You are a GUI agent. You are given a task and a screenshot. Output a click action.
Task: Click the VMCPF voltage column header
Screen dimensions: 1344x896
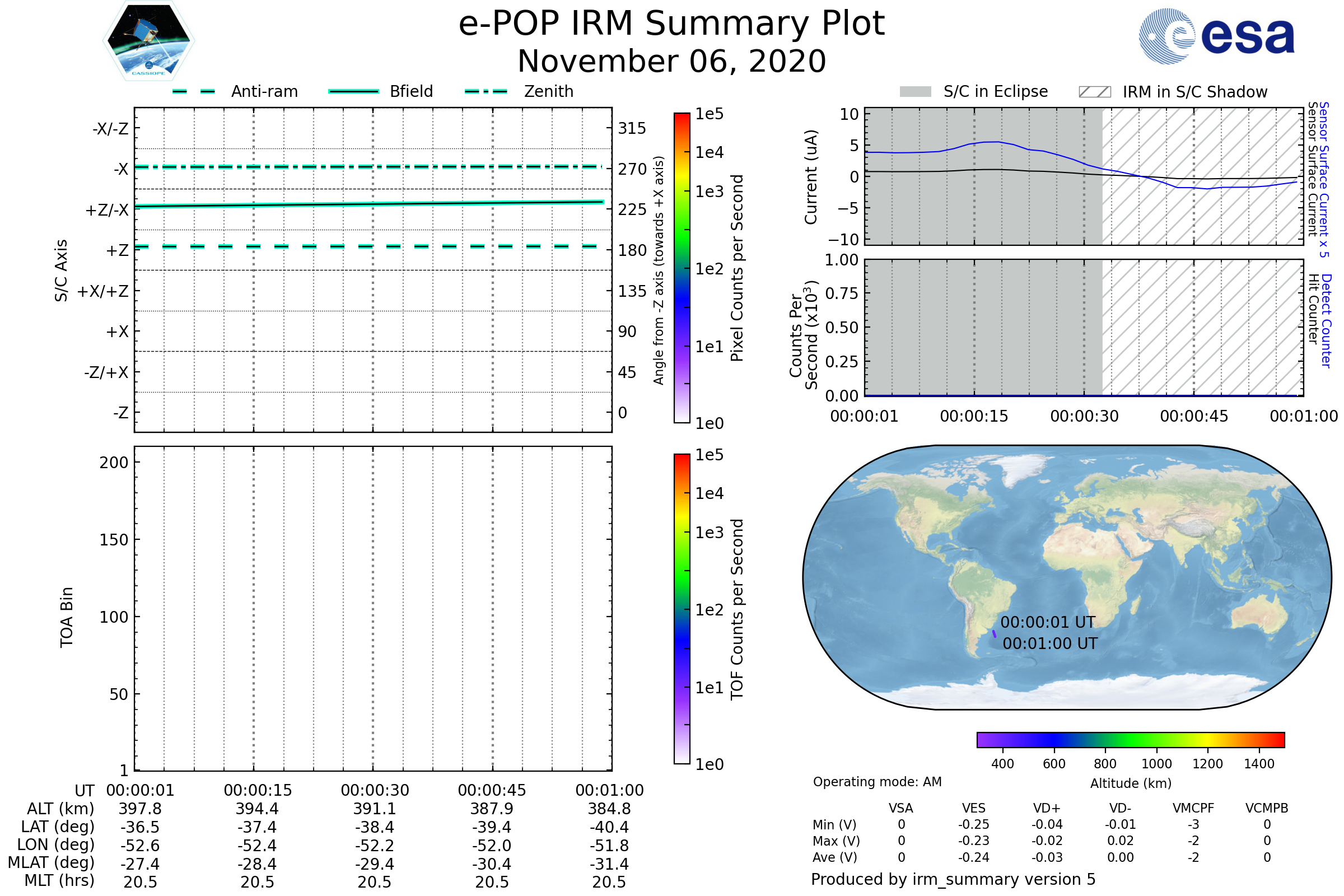(1193, 808)
